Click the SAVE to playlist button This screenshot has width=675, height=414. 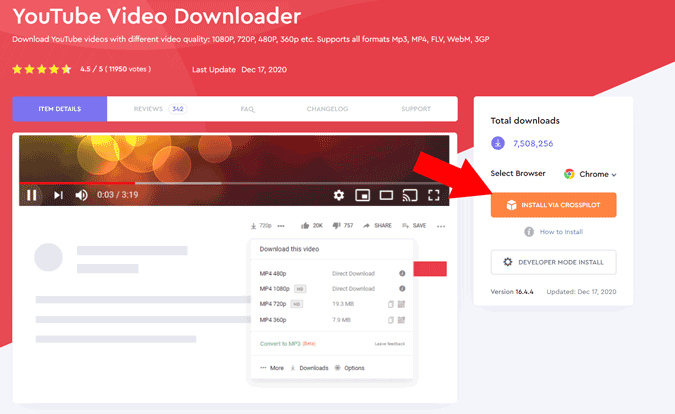pos(414,226)
